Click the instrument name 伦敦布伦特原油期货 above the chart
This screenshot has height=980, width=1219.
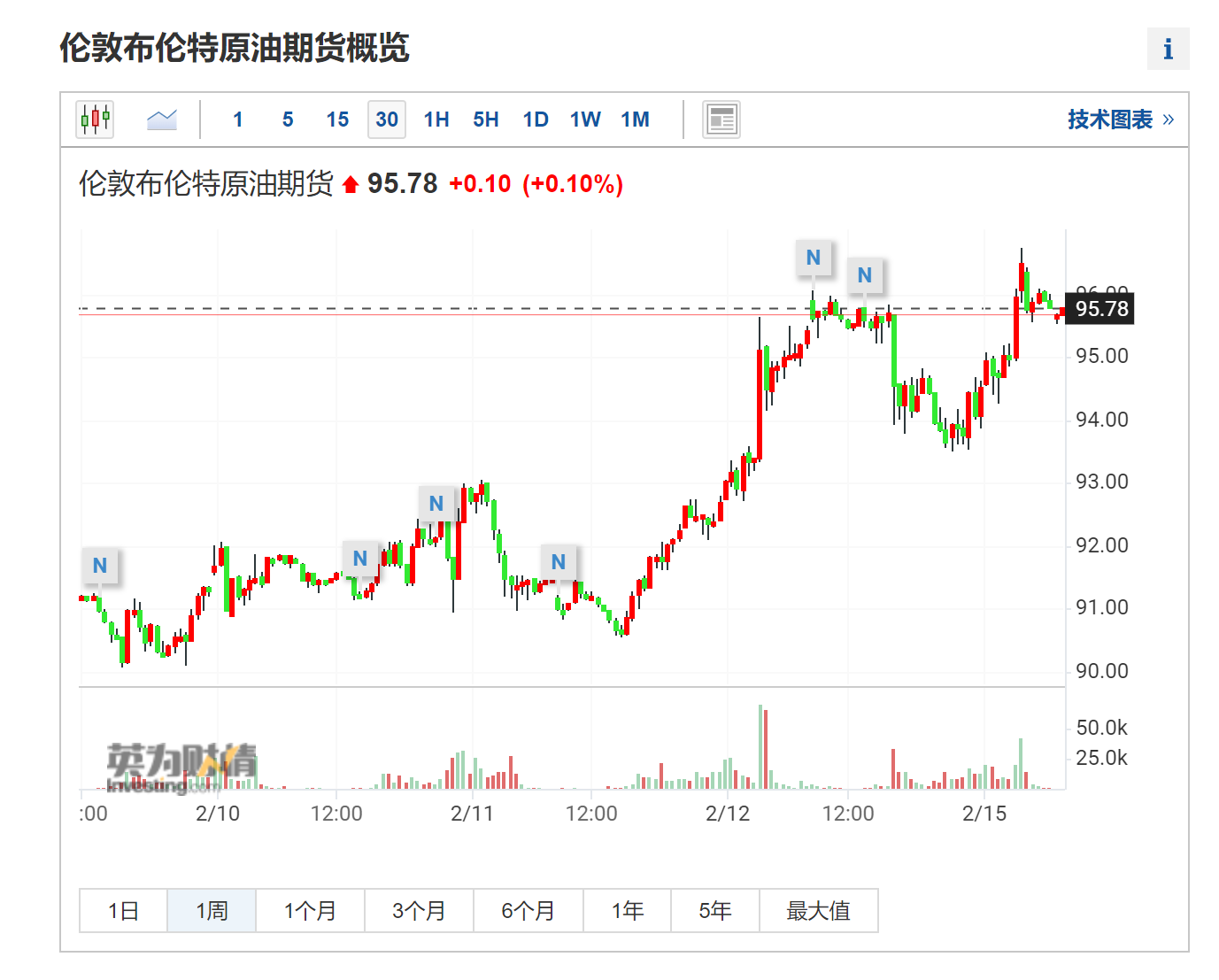pyautogui.click(x=206, y=183)
